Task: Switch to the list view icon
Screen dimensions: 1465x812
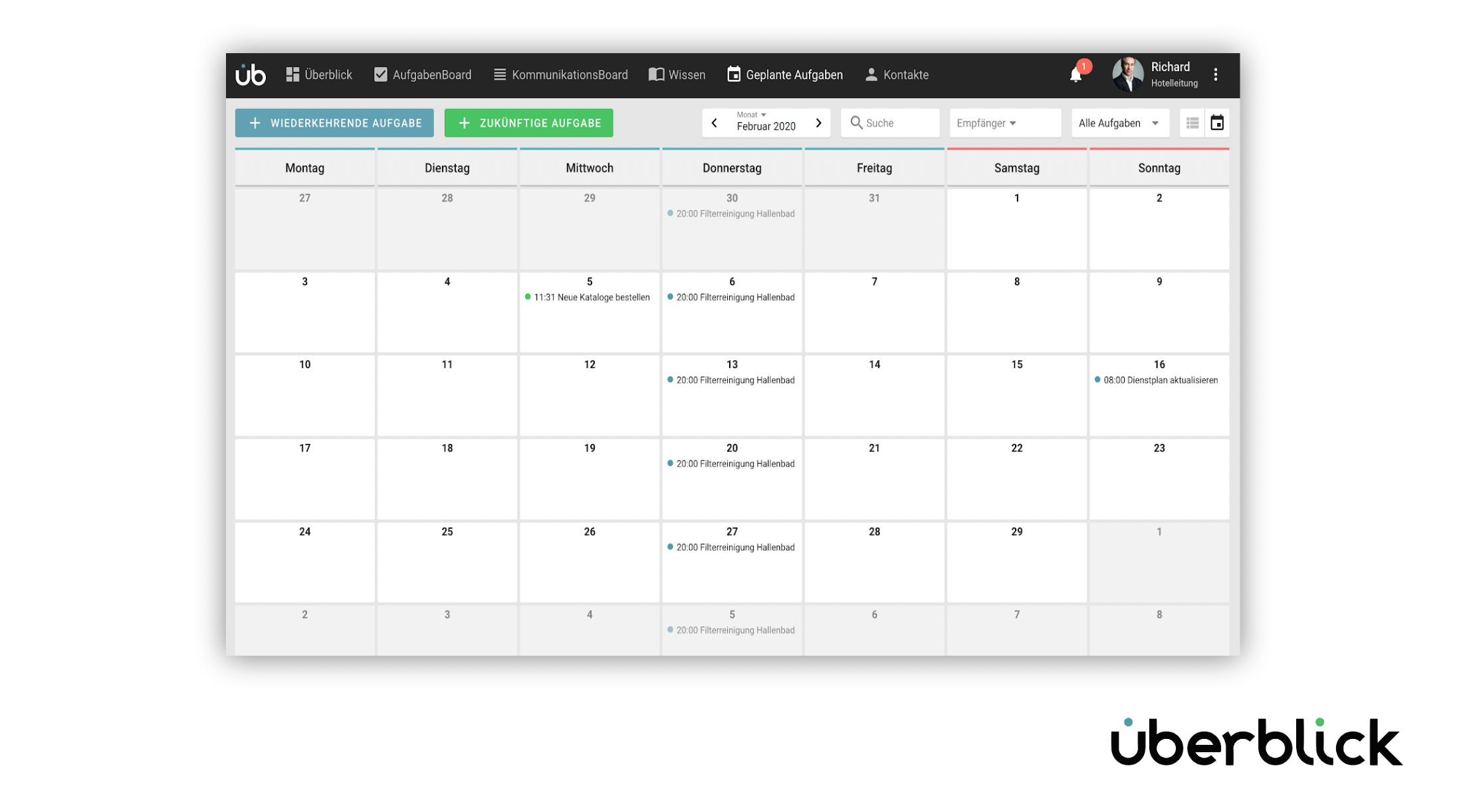Action: click(1192, 122)
